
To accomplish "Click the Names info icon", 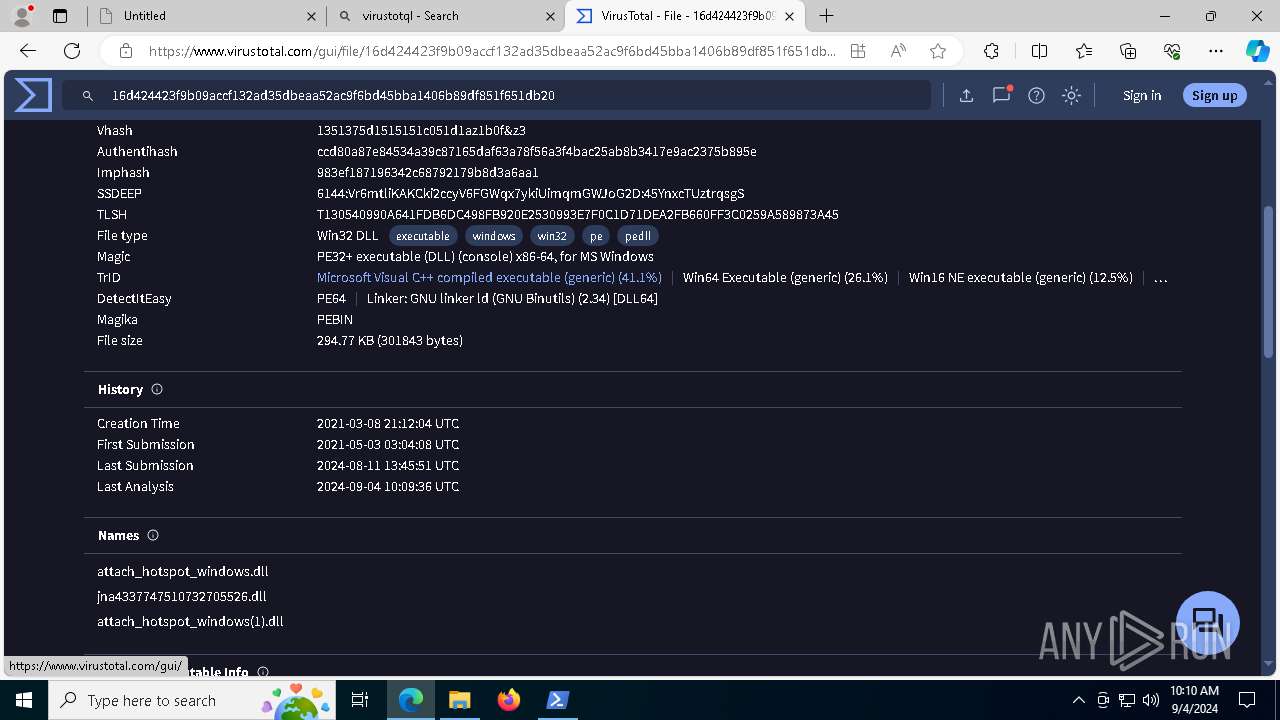I will click(x=153, y=535).
